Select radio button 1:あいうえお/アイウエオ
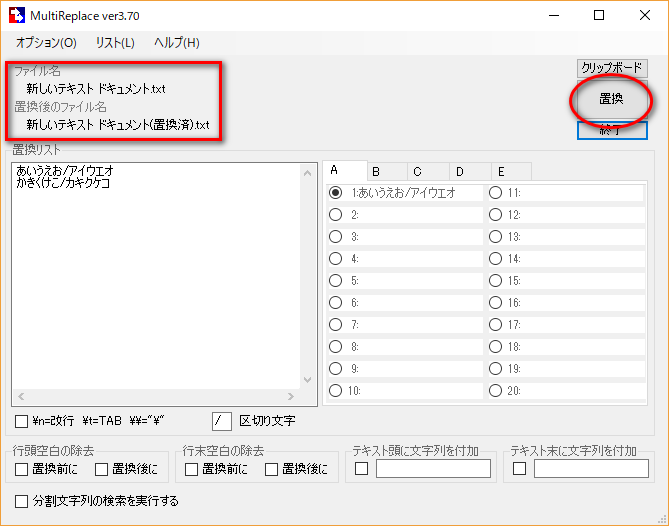The image size is (669, 526). [336, 193]
